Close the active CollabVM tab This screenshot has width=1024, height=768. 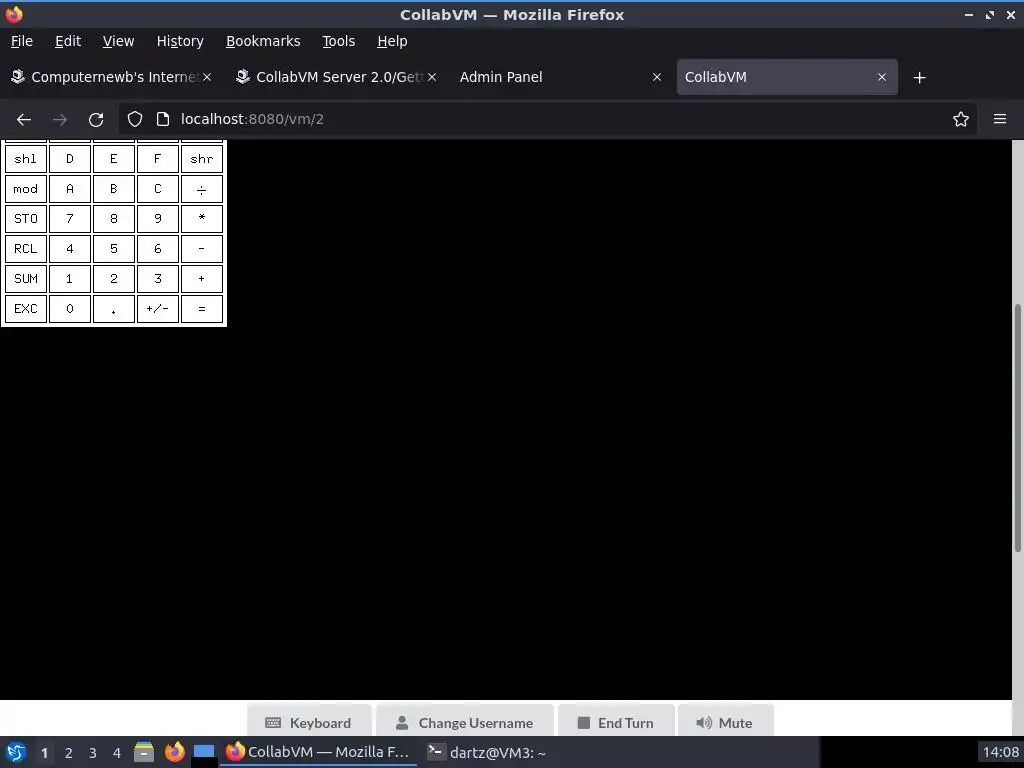tap(882, 77)
